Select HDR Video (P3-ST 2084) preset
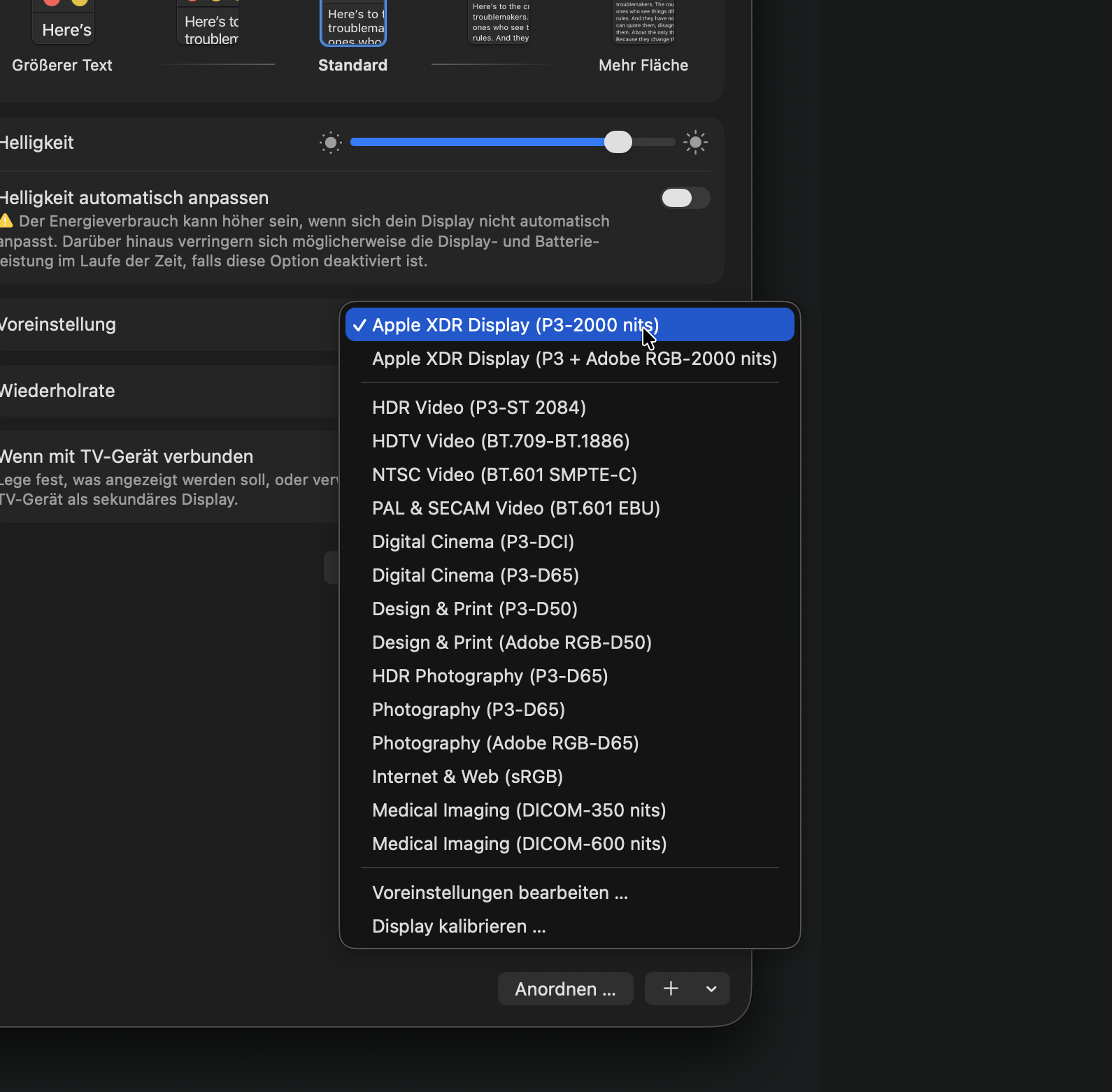Image resolution: width=1112 pixels, height=1092 pixels. click(478, 408)
